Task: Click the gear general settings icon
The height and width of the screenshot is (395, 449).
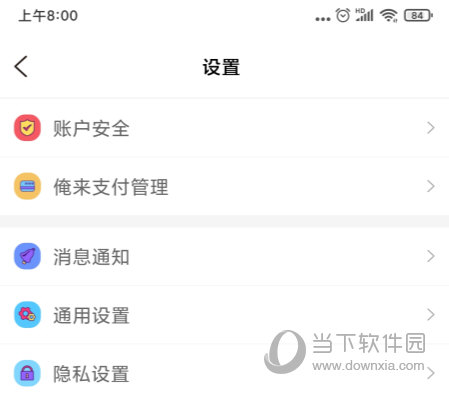Action: point(27,314)
